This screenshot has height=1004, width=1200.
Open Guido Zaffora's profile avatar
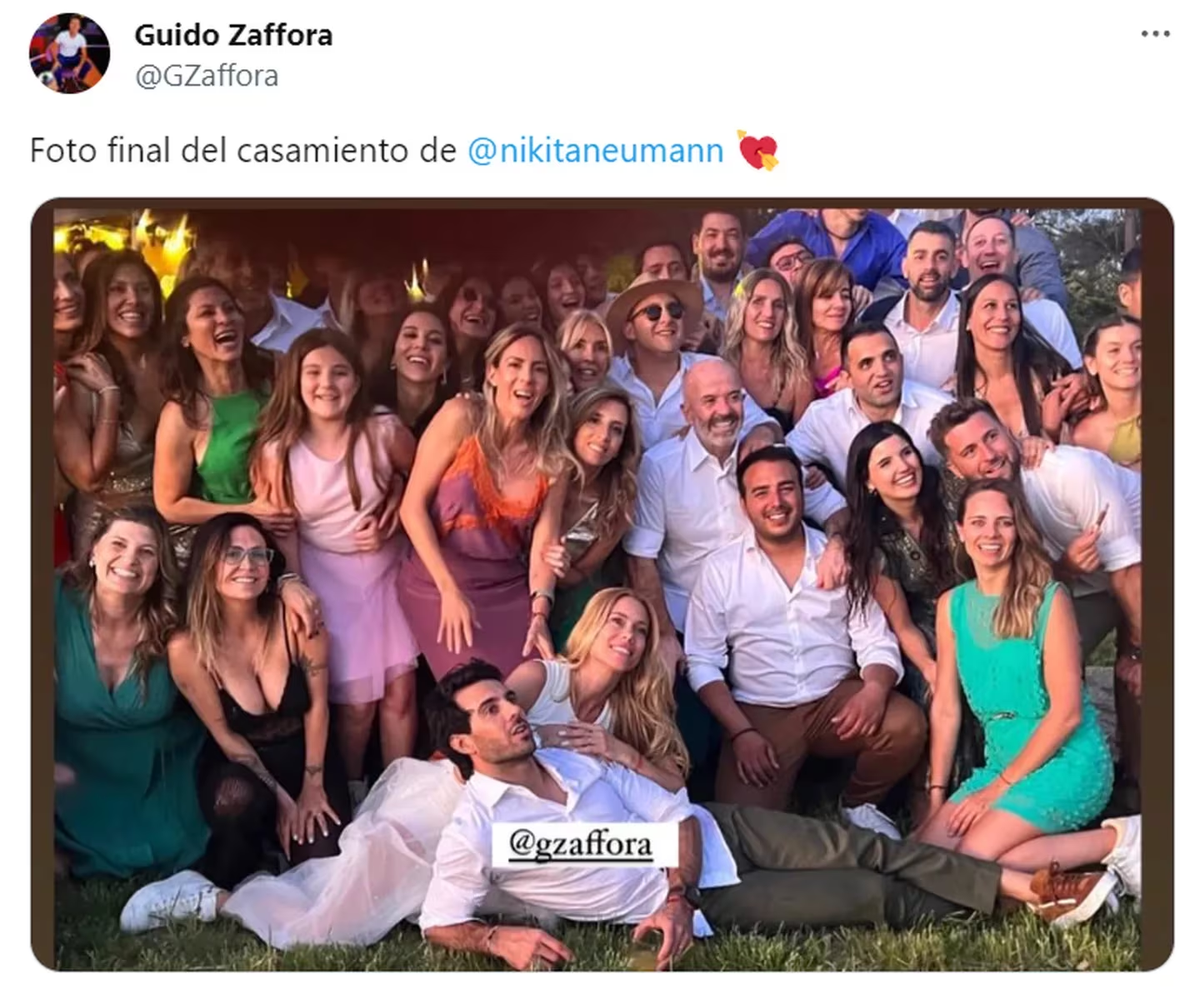69,53
